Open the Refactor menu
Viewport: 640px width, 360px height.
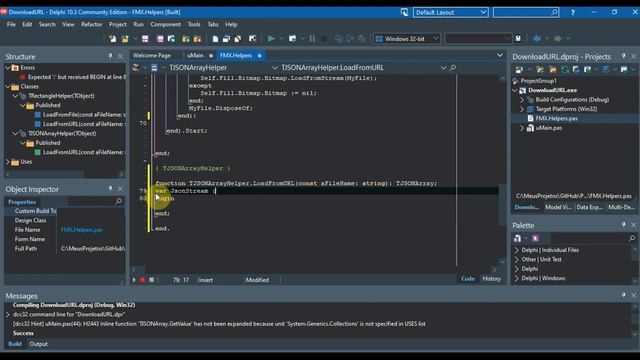(x=91, y=24)
